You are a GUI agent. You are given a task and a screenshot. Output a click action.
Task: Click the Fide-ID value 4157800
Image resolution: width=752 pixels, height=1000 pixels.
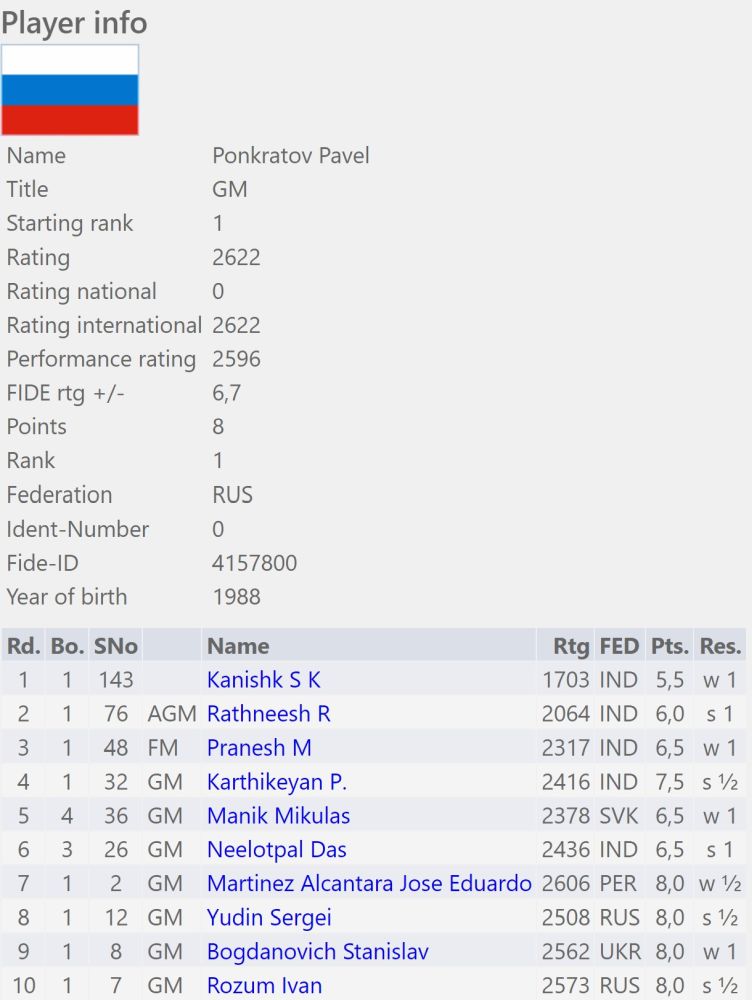click(254, 563)
